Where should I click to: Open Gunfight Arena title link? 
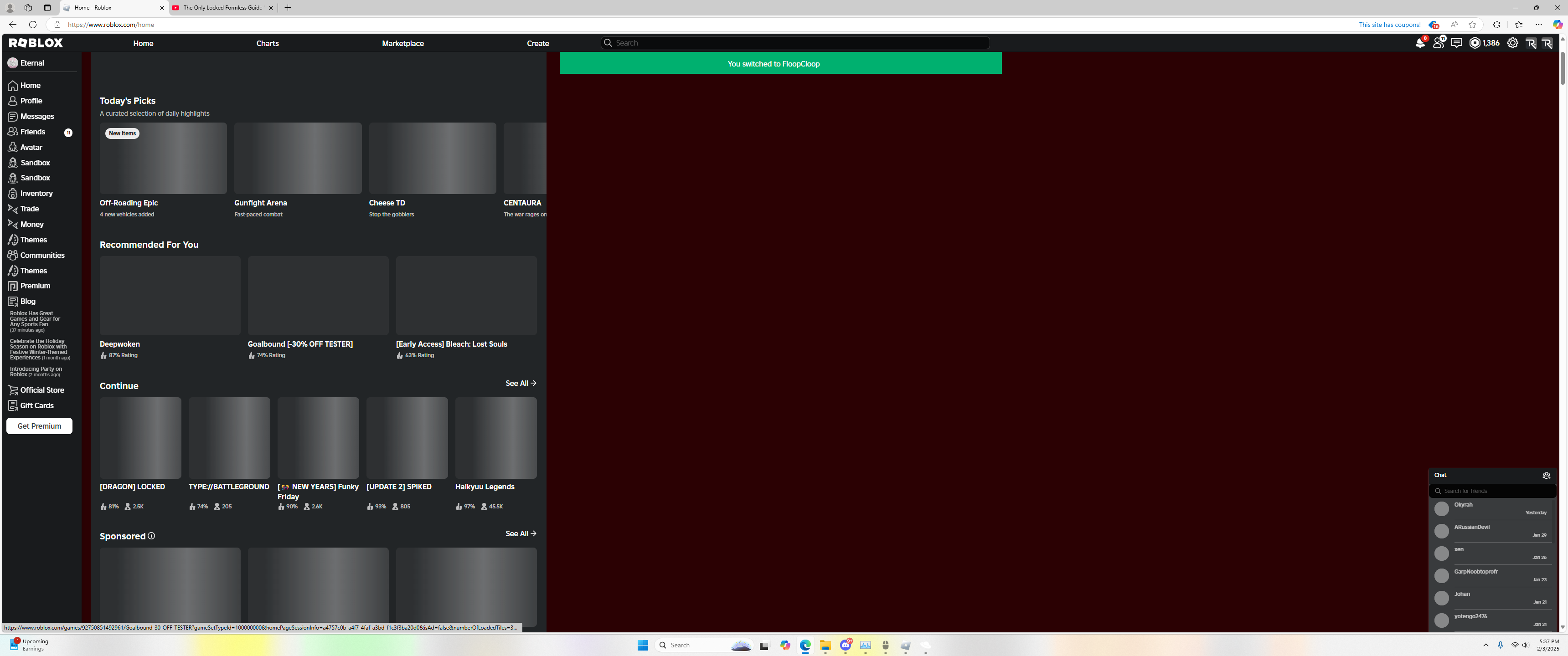261,203
